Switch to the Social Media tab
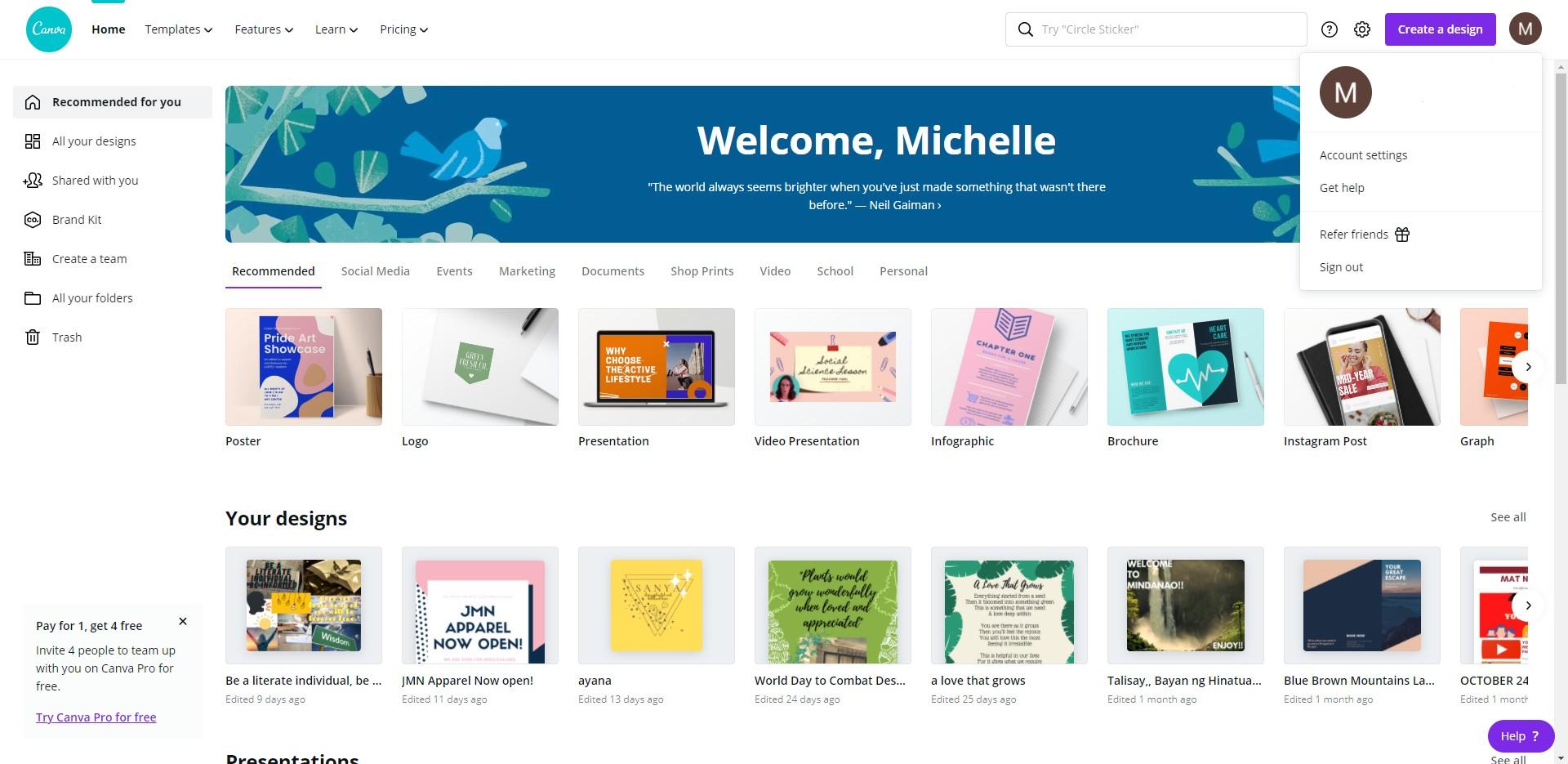The image size is (1568, 764). pyautogui.click(x=376, y=271)
